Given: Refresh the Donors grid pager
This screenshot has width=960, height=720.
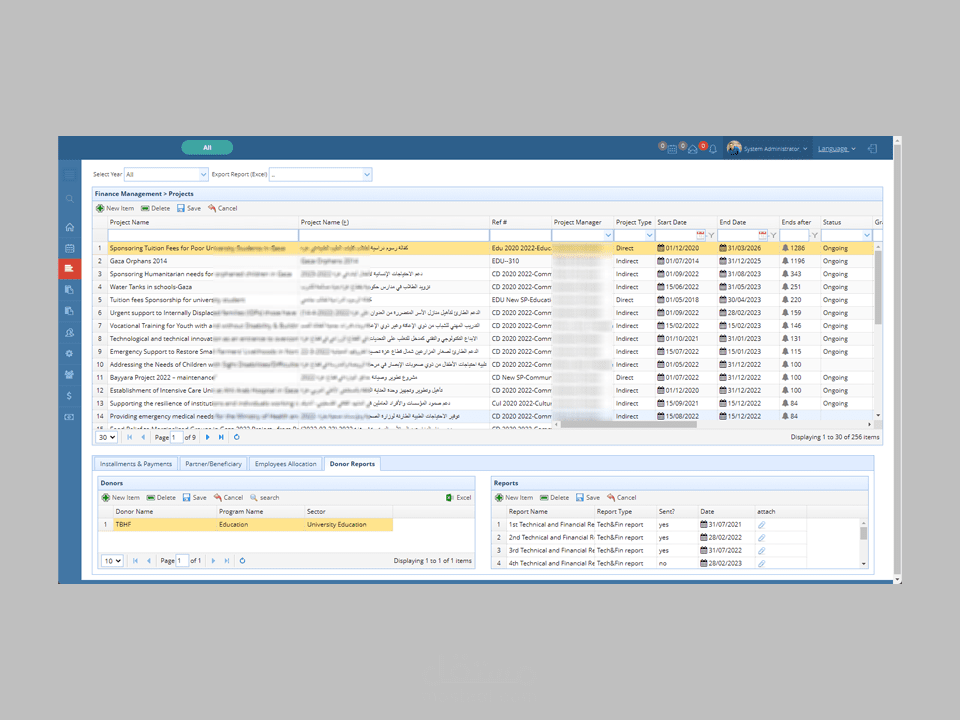Looking at the screenshot, I should pos(242,561).
